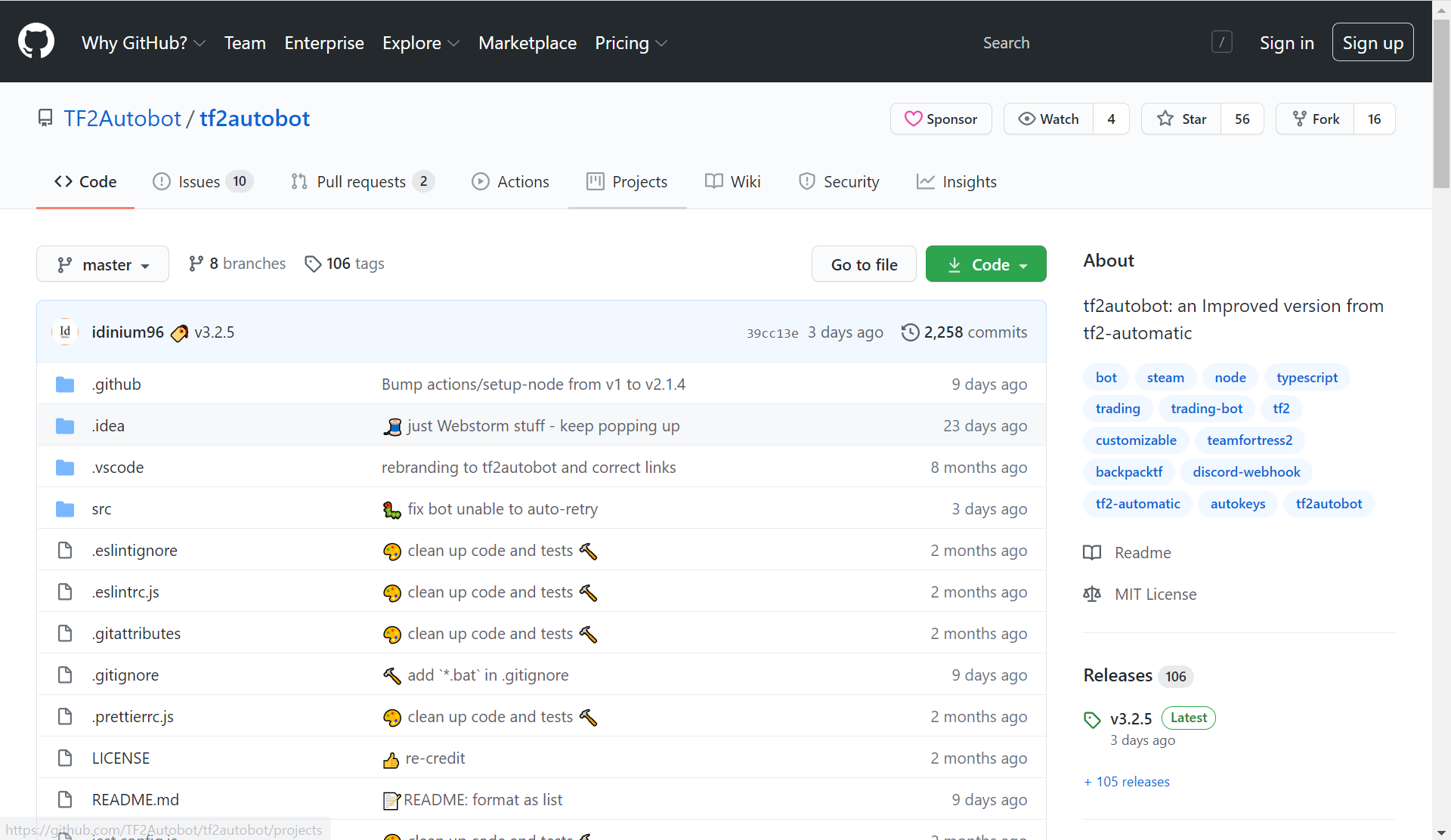Expand the master branch dropdown
1451x840 pixels.
point(103,264)
